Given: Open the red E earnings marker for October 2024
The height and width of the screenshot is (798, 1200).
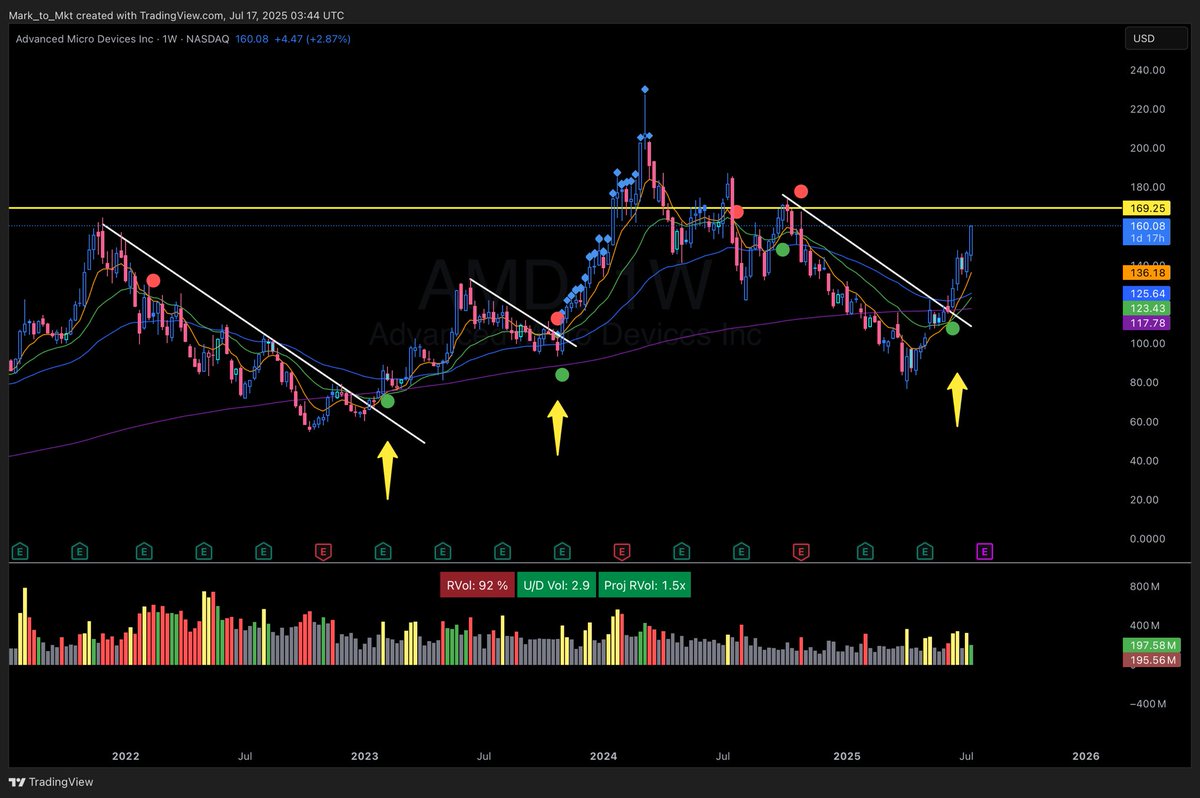Looking at the screenshot, I should (x=801, y=550).
